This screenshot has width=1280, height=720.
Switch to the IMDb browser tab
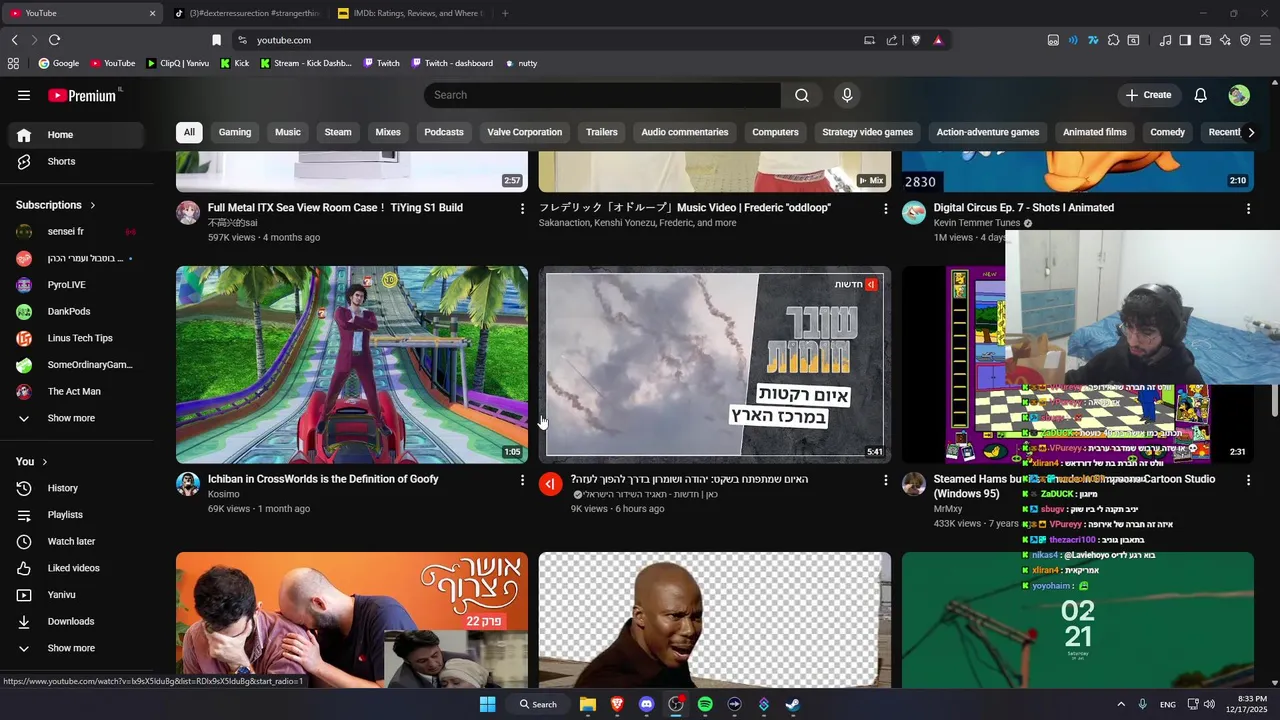(411, 13)
